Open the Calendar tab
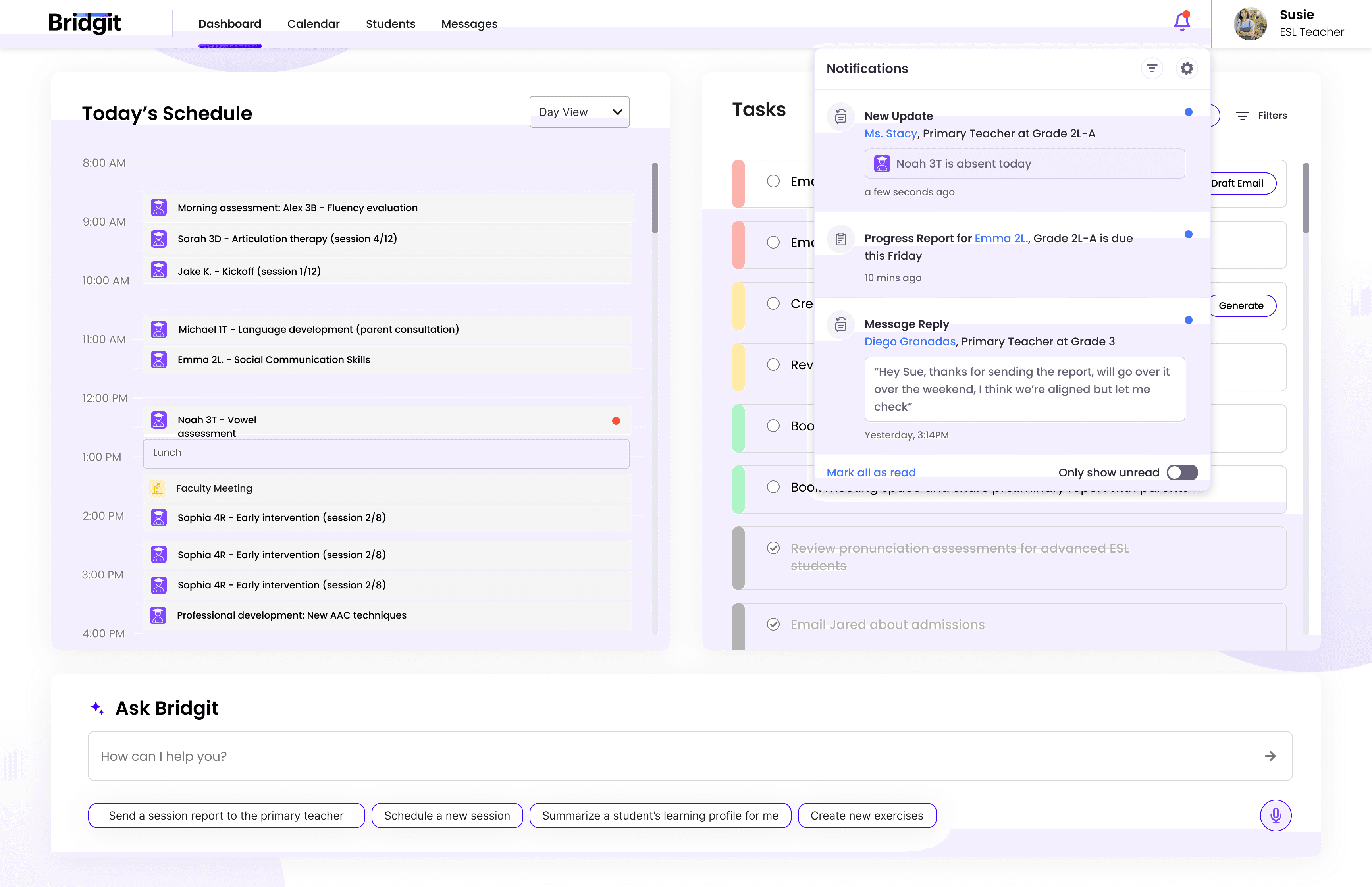The image size is (1372, 887). [x=313, y=24]
